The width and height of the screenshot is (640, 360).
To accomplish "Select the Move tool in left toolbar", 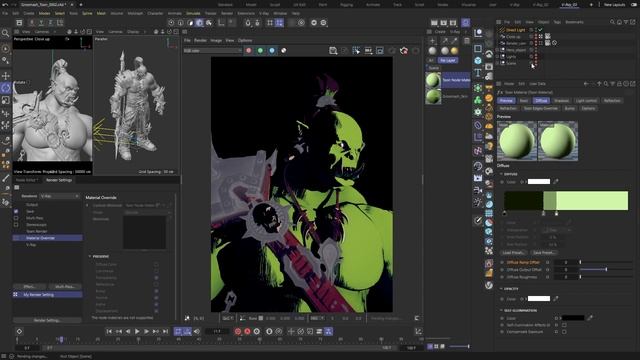I will click(6, 76).
